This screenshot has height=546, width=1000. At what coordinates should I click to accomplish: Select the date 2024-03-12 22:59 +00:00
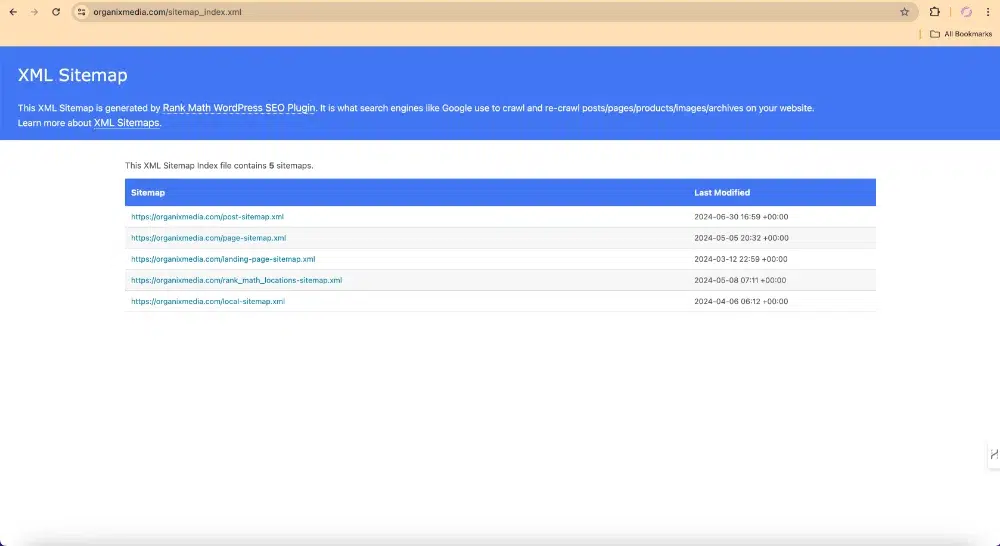pyautogui.click(x=740, y=259)
